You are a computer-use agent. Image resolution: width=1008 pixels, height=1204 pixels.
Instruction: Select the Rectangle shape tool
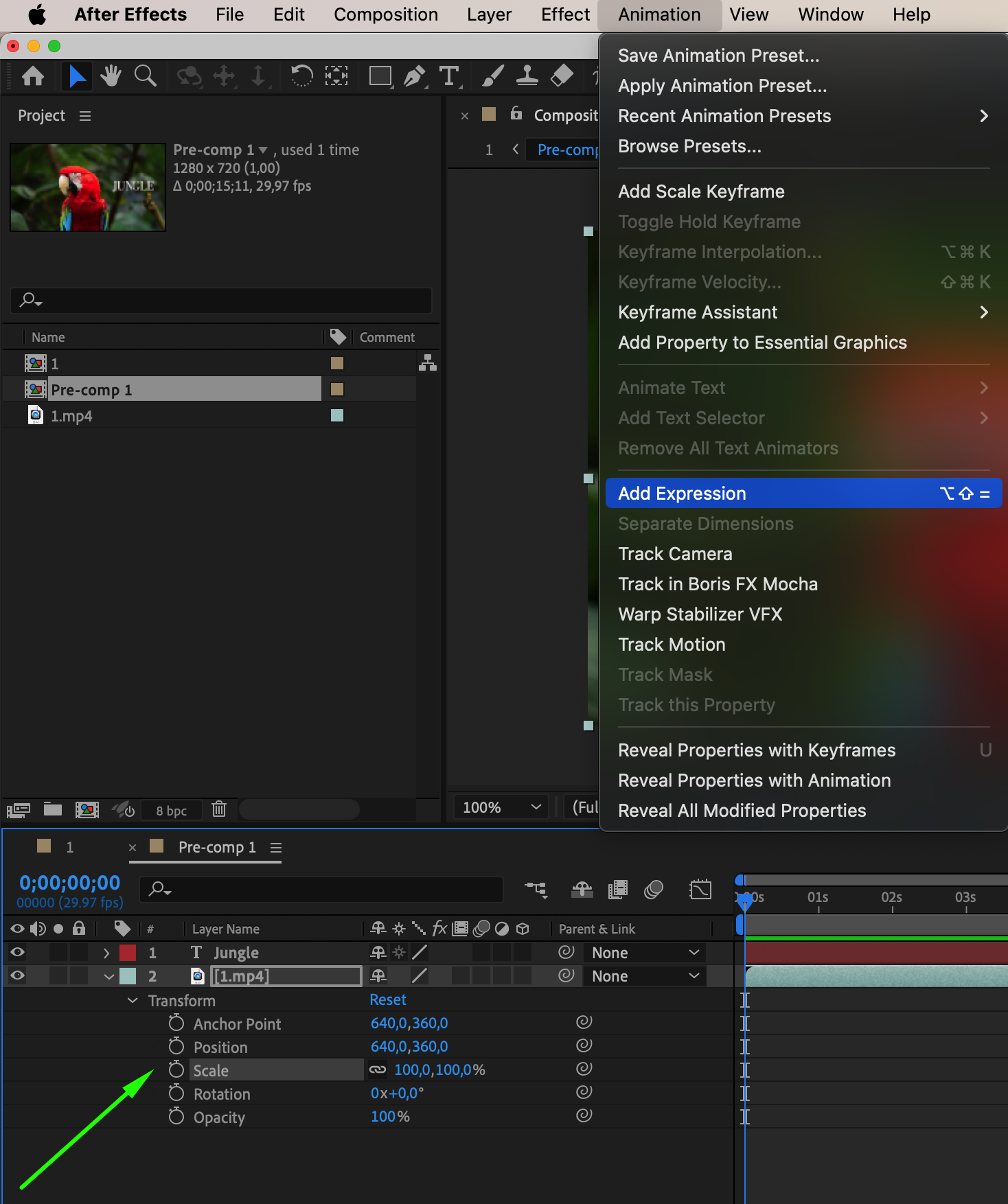pos(380,76)
